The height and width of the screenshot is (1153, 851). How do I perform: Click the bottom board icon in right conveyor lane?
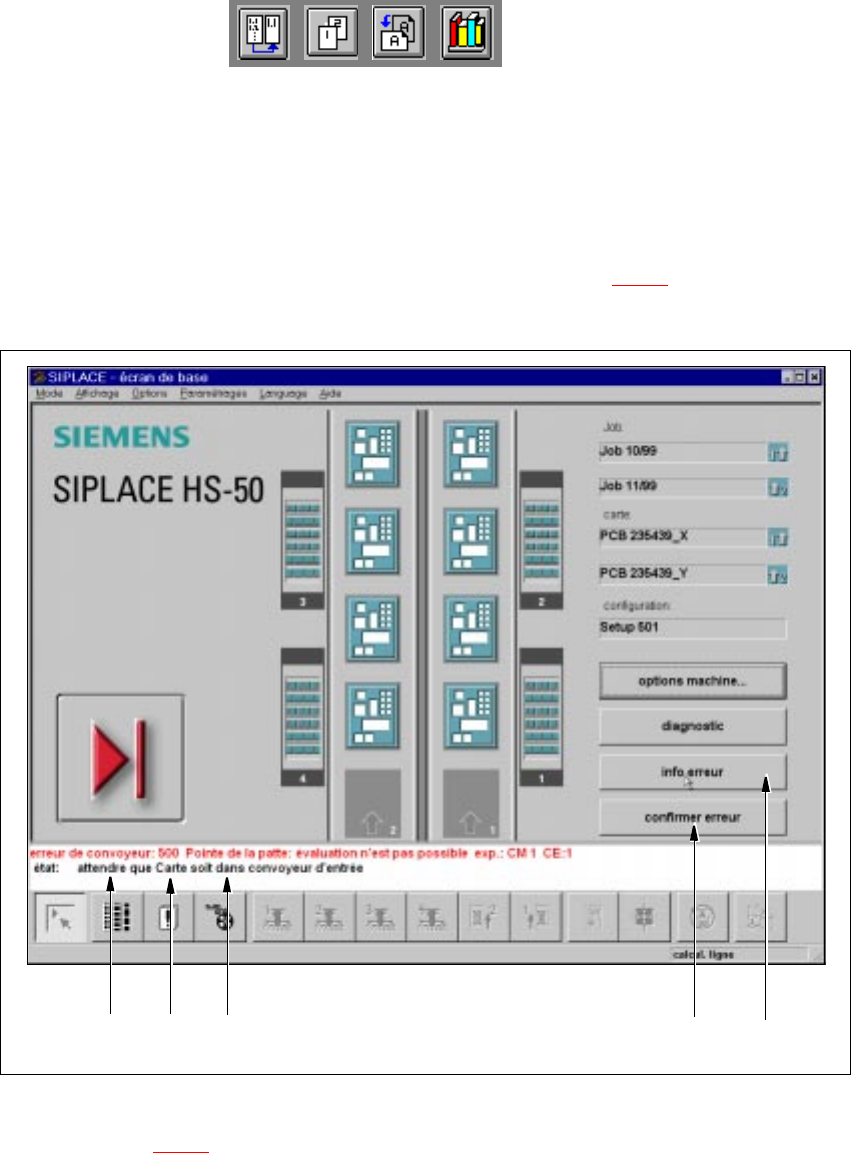pos(471,715)
